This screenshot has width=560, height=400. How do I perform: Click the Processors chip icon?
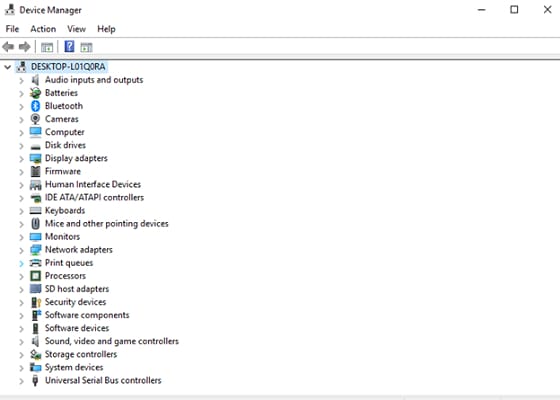(x=35, y=276)
